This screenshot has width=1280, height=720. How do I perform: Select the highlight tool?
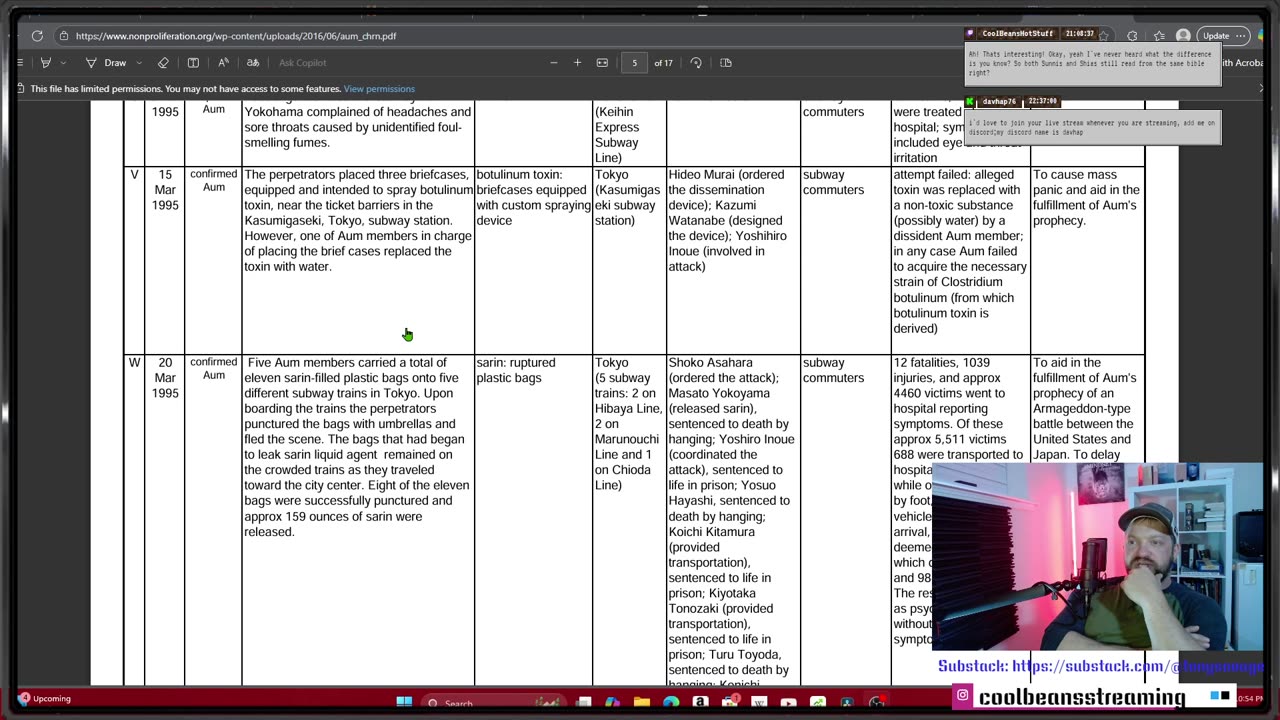click(45, 63)
